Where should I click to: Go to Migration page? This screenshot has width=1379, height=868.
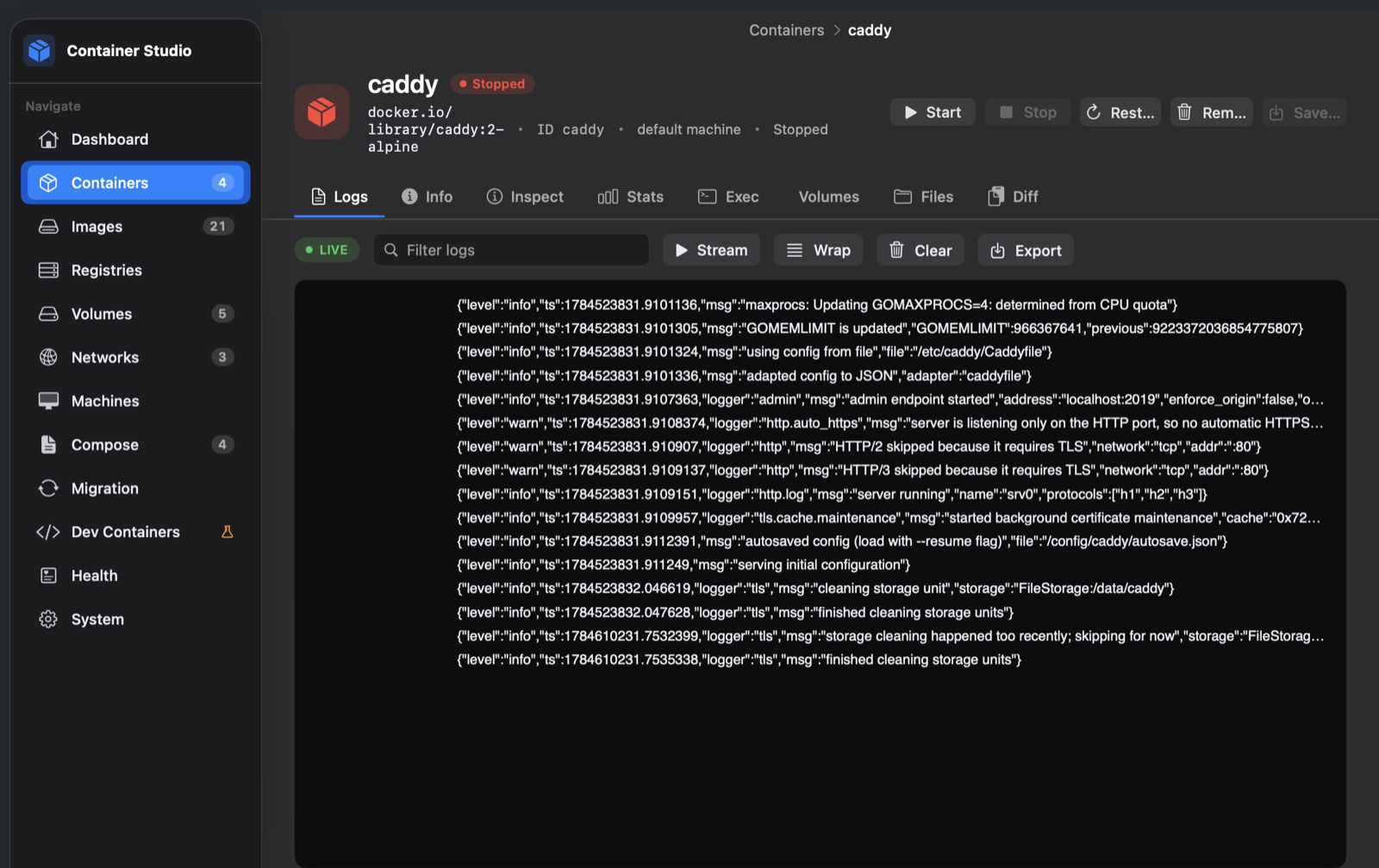click(x=135, y=488)
